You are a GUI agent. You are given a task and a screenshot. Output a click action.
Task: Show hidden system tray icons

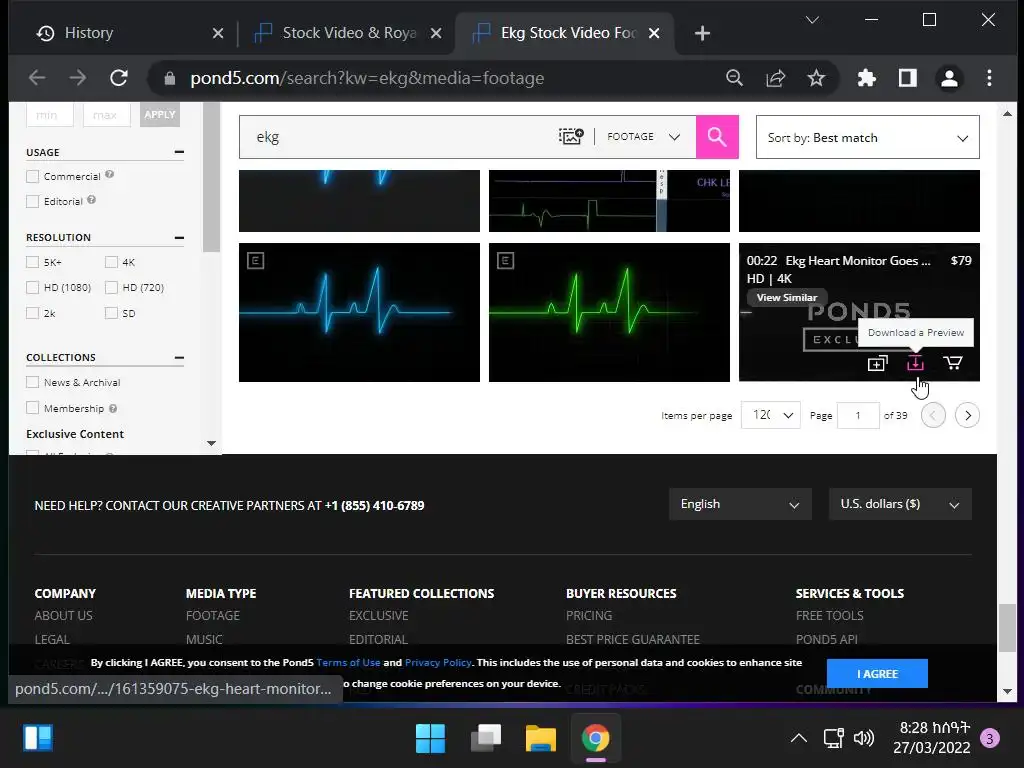coord(798,738)
